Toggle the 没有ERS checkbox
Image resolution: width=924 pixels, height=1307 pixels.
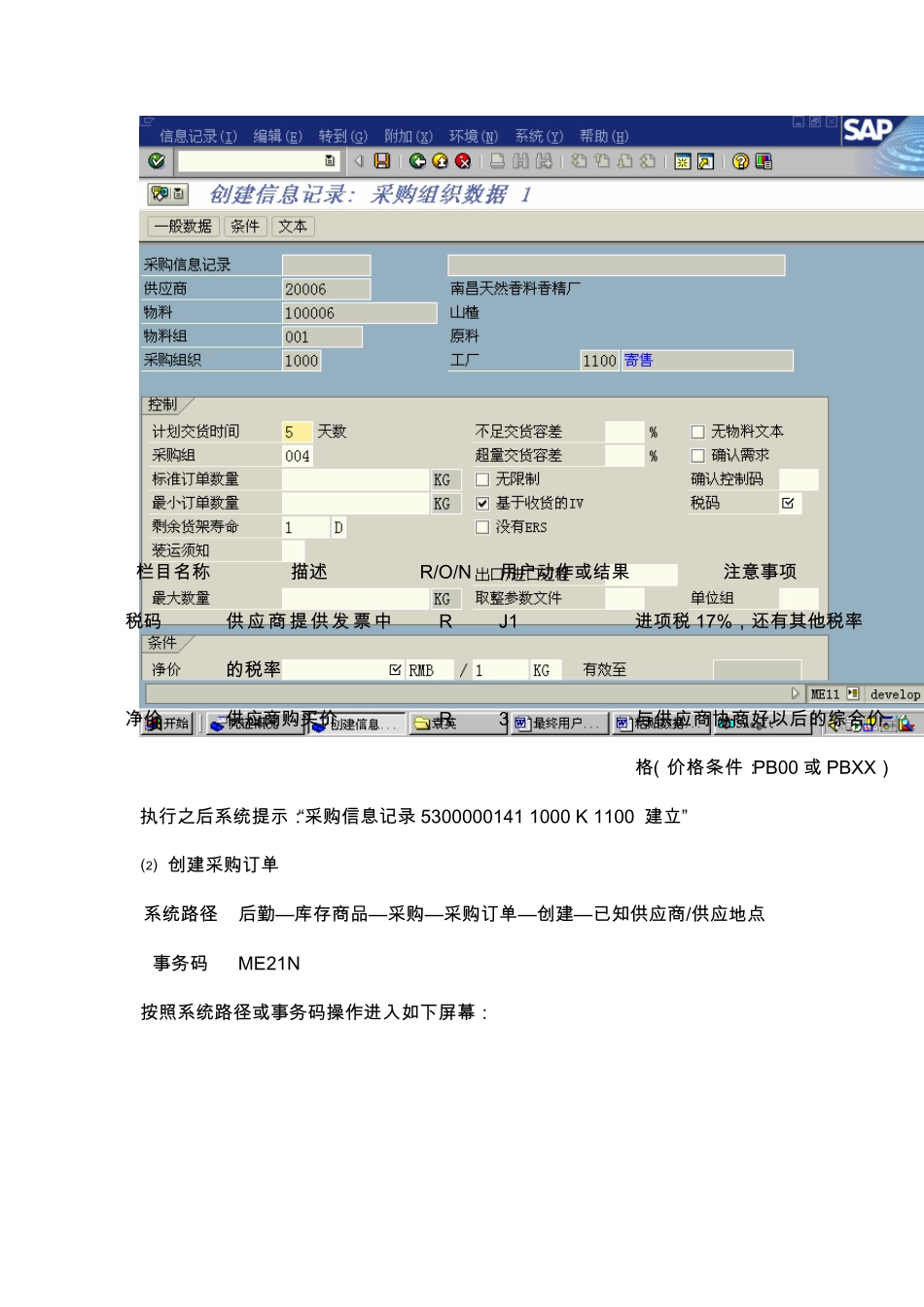481,527
